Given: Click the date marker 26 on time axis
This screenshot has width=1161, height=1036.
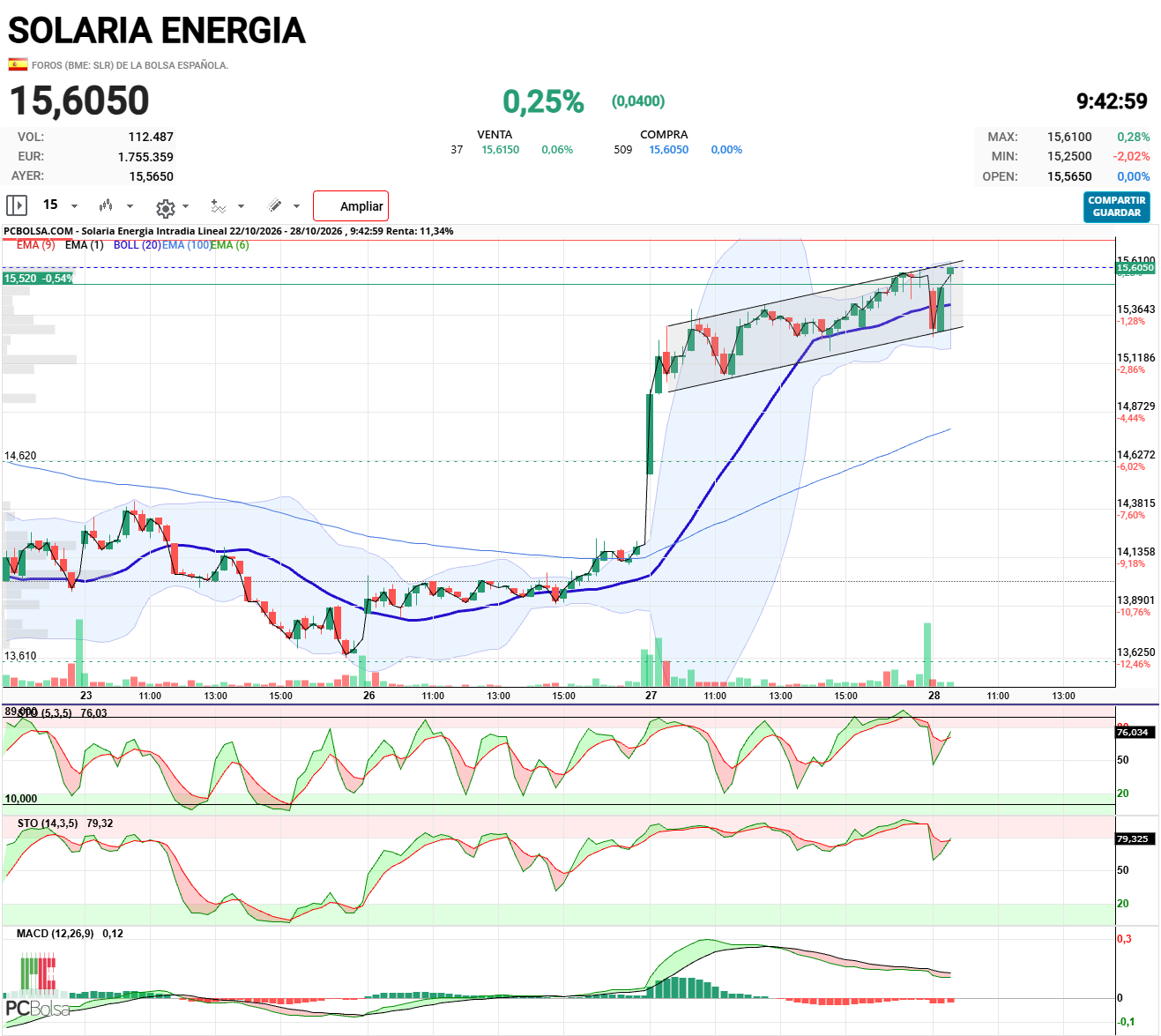Looking at the screenshot, I should 368,696.
